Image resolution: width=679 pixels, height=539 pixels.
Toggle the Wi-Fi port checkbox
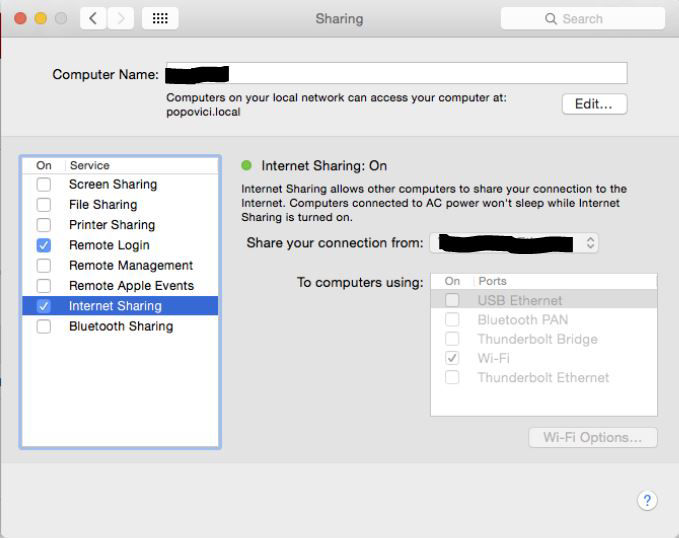pos(452,358)
